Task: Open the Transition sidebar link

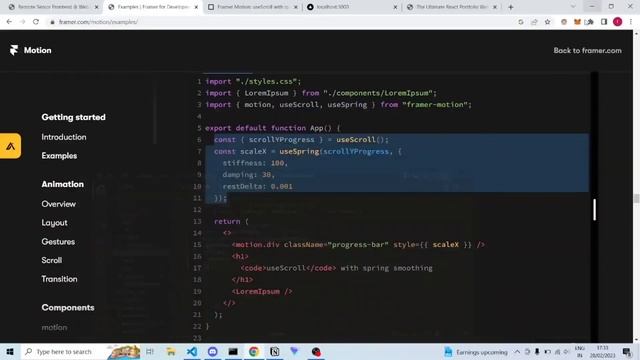Action: pos(59,279)
